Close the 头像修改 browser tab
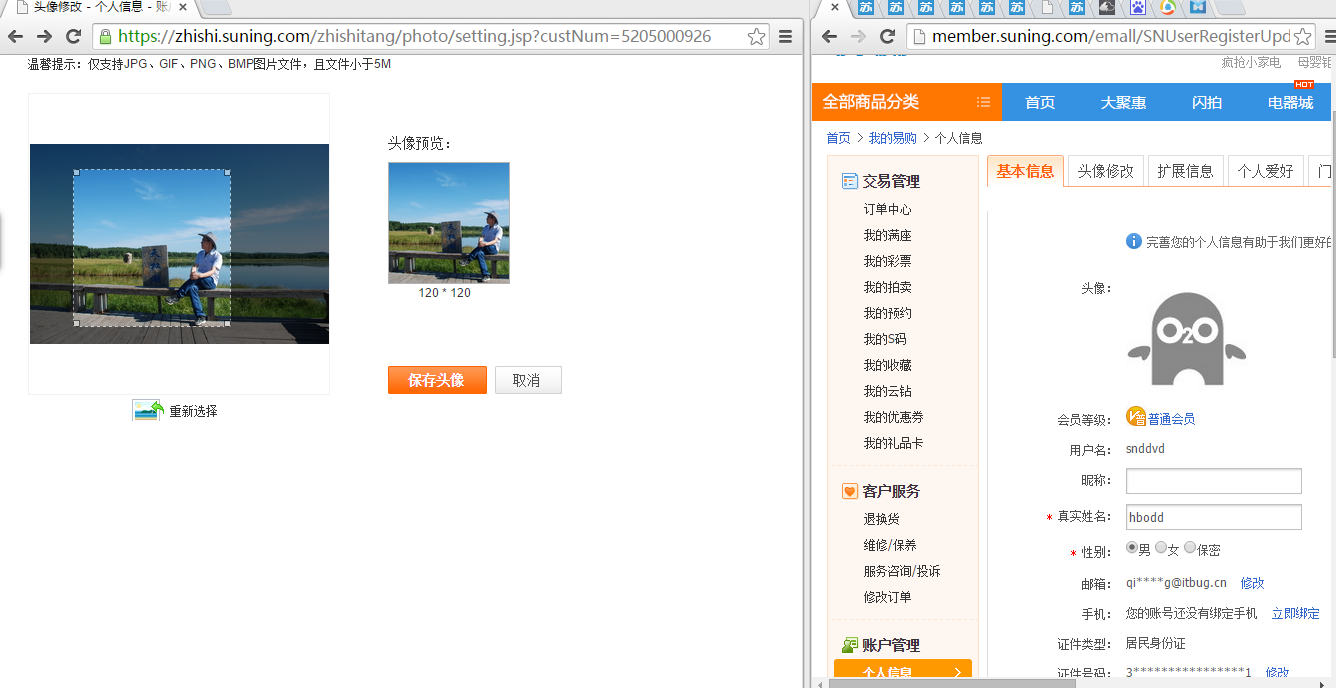The height and width of the screenshot is (688, 1336). (x=183, y=7)
